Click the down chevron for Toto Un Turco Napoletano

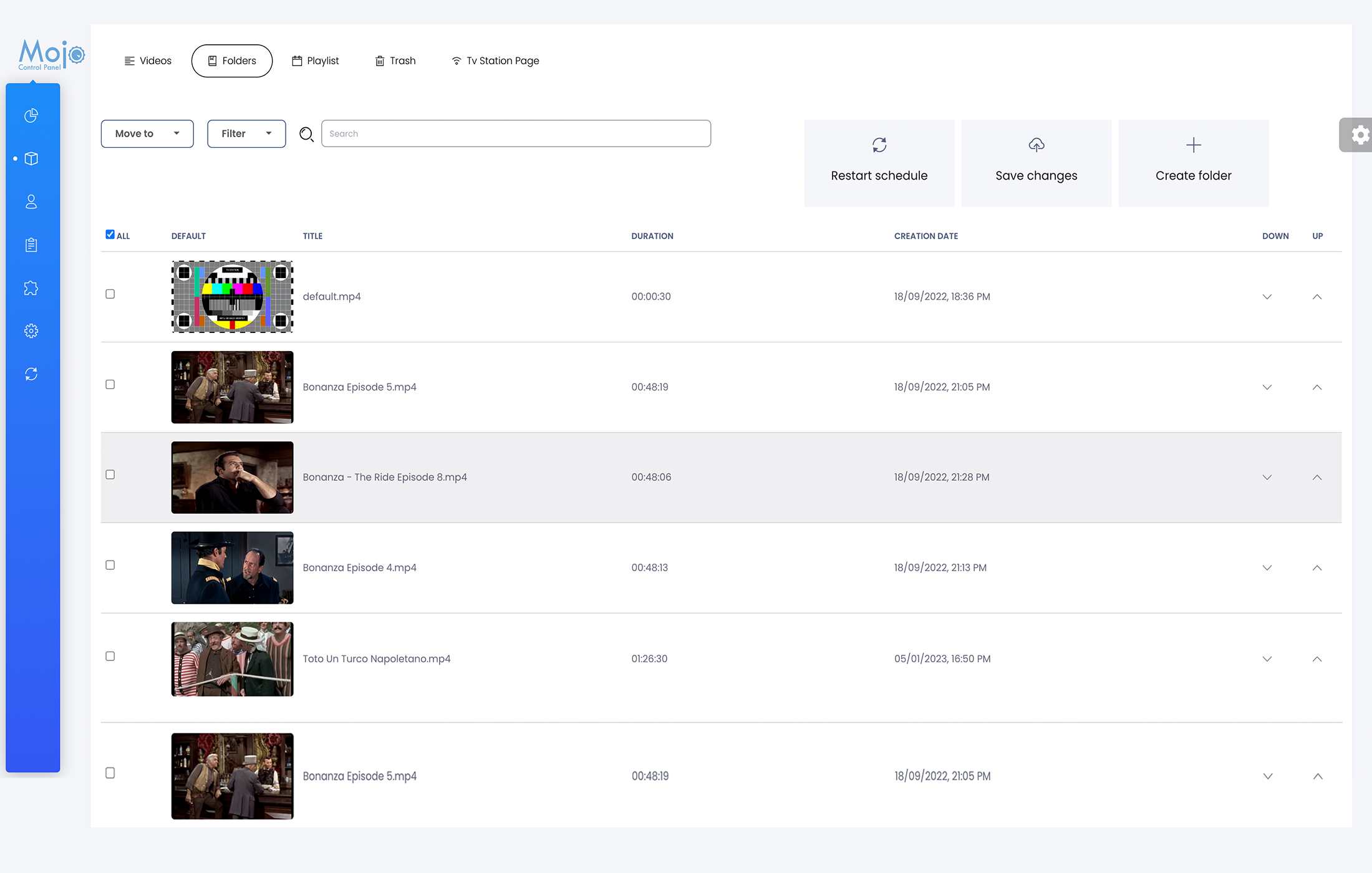pos(1267,658)
